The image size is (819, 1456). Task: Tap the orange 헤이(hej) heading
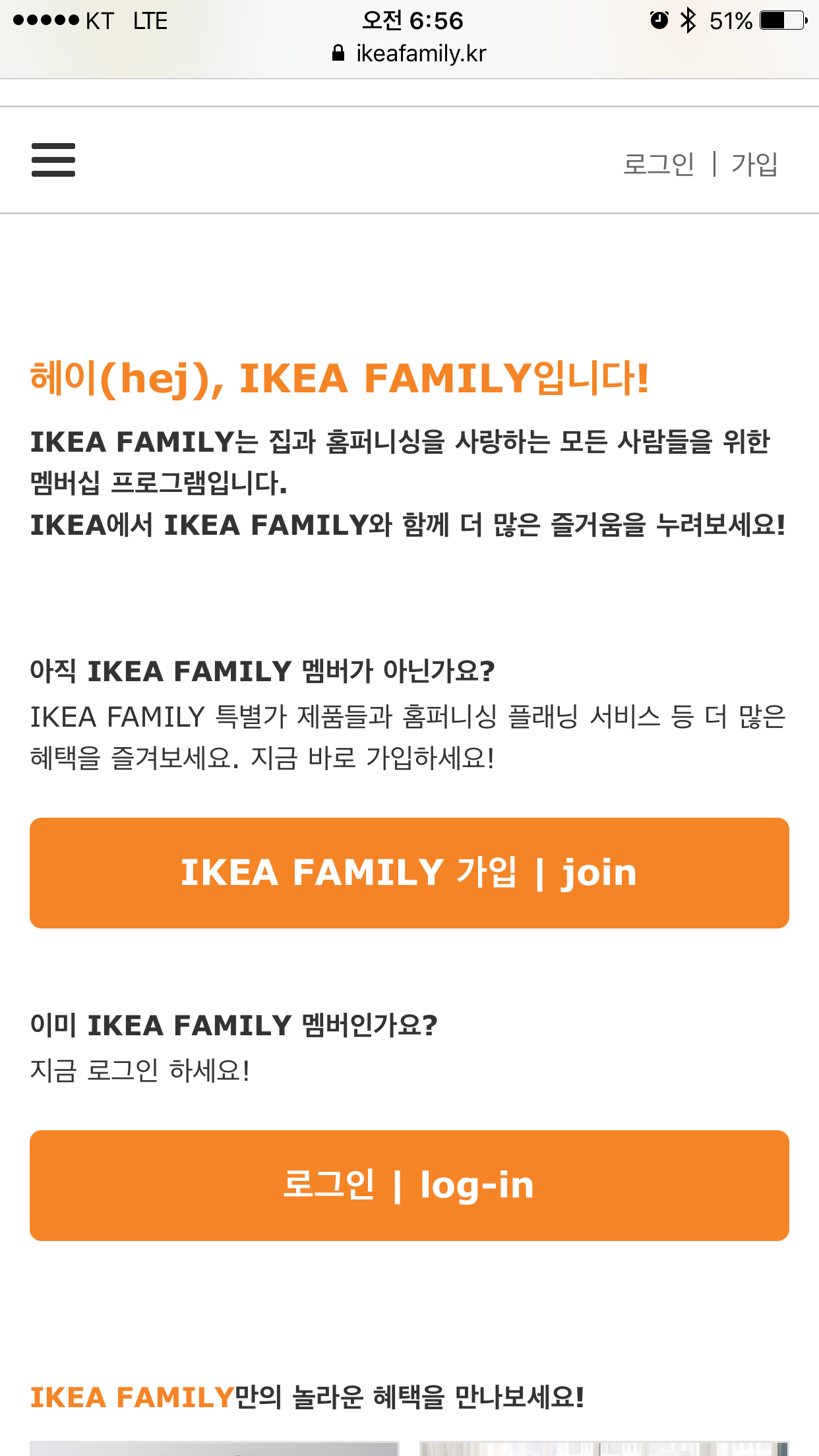point(340,379)
